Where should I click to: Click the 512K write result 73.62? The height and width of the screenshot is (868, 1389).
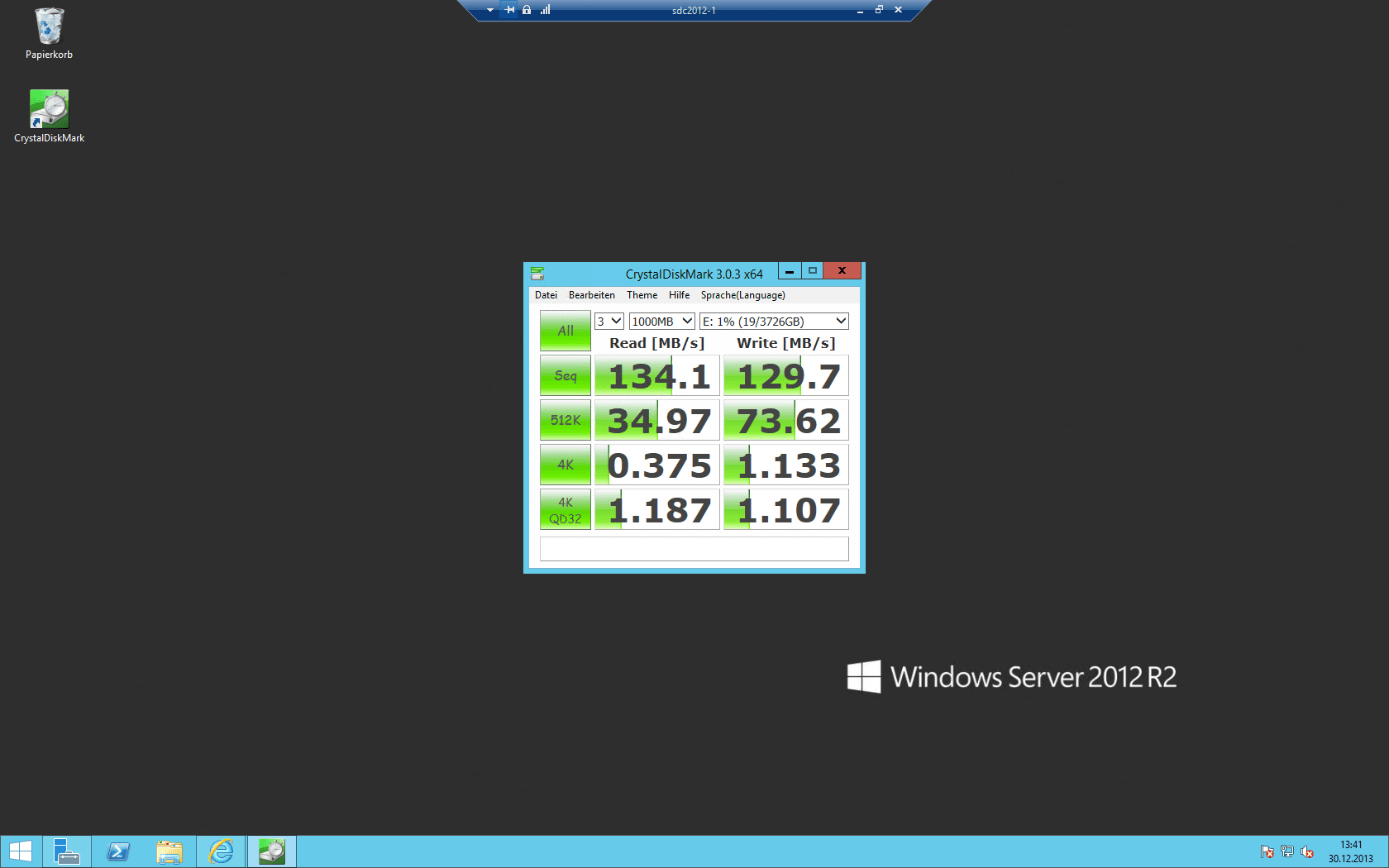[786, 421]
